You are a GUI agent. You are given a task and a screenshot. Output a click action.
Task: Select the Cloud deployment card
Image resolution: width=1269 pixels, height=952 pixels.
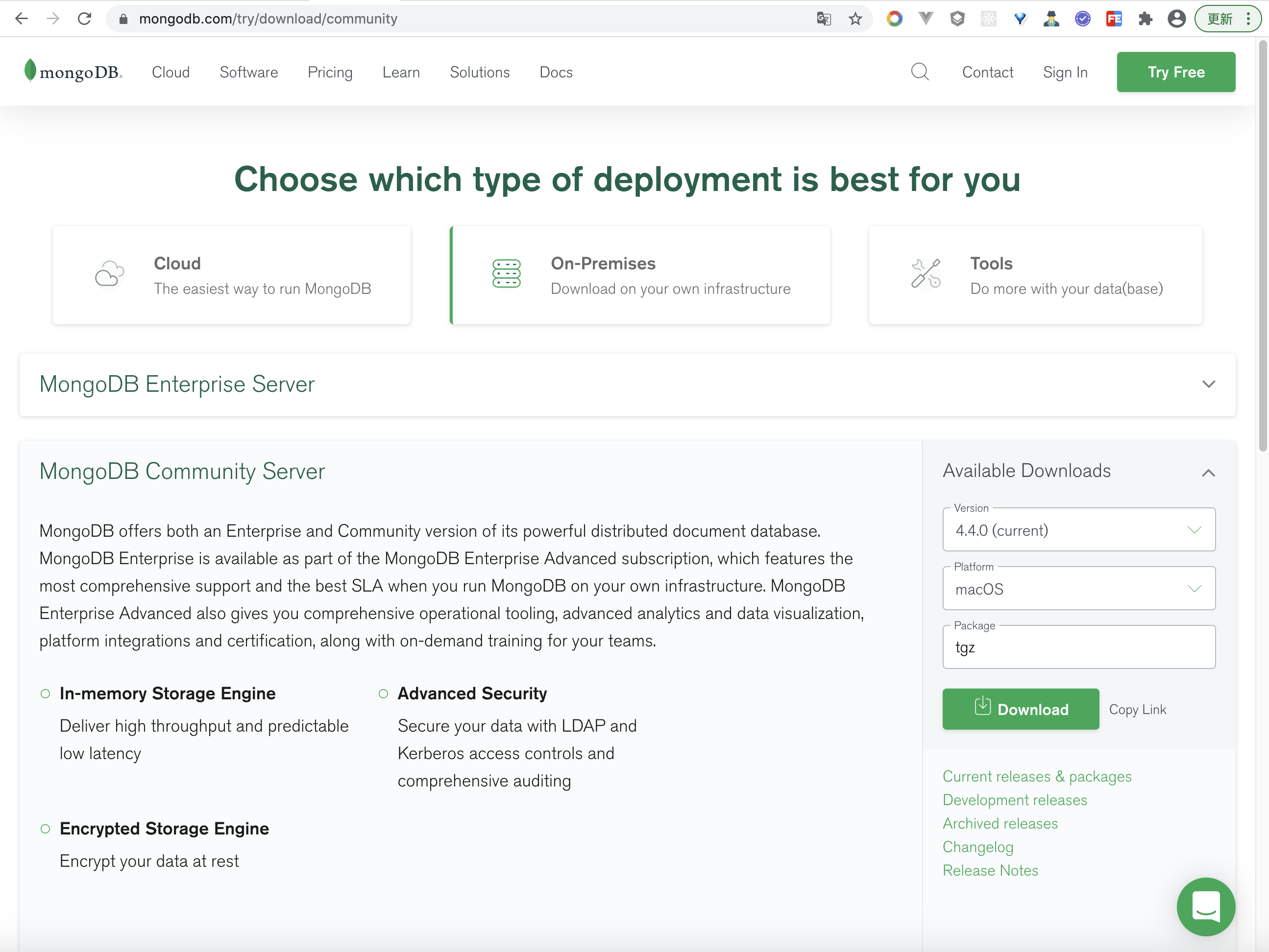pyautogui.click(x=232, y=275)
